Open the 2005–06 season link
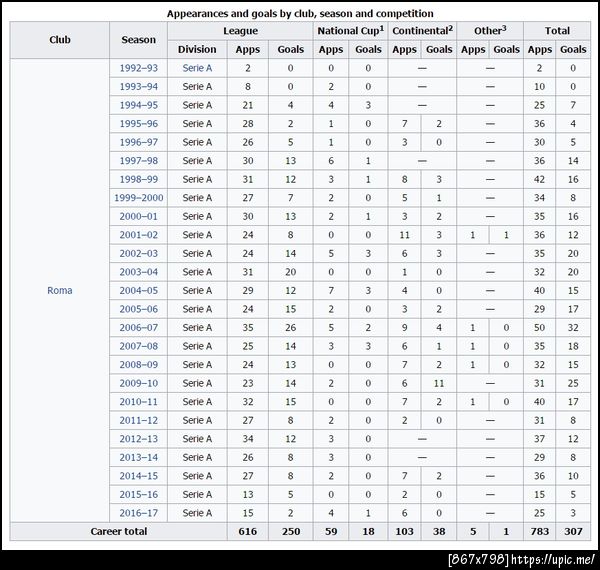 (x=139, y=309)
